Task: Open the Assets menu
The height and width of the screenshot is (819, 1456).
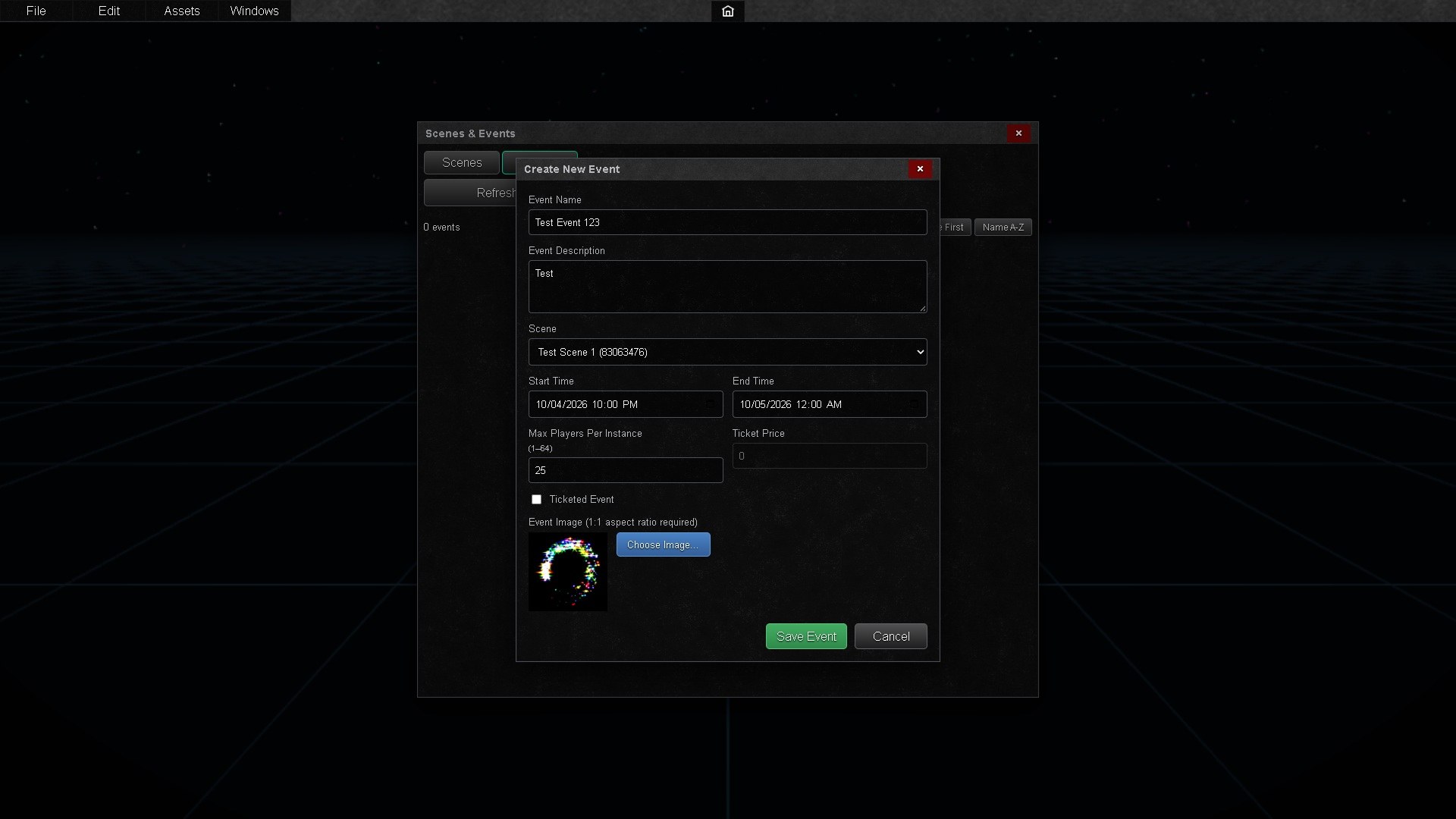Action: 181,11
